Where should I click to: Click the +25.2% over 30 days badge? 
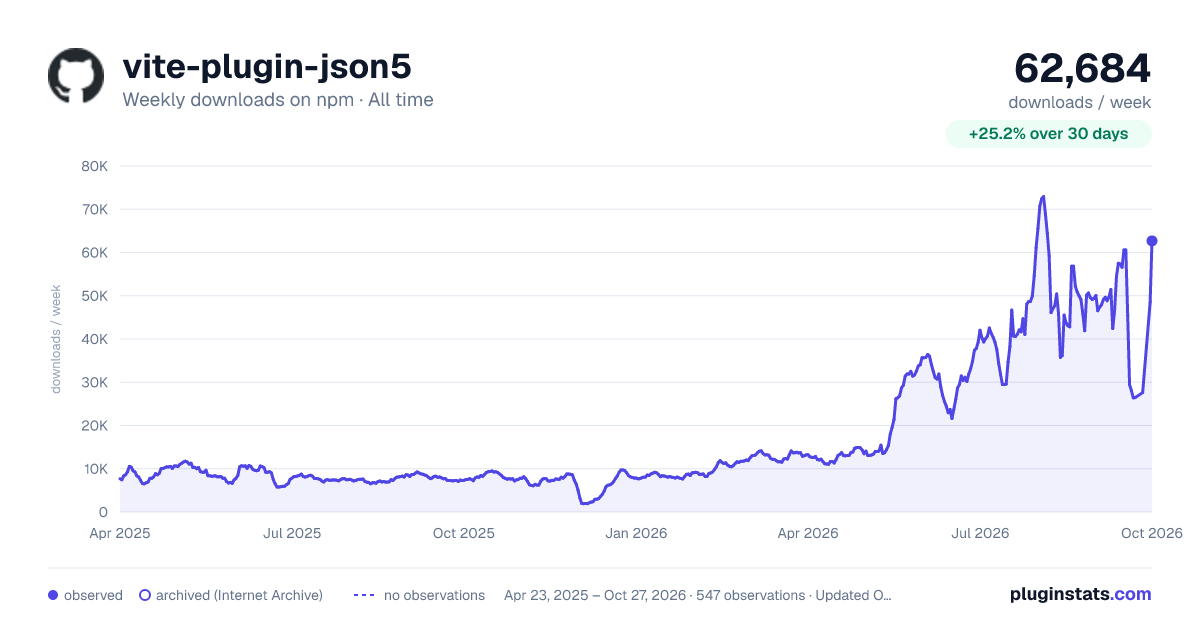tap(1048, 134)
